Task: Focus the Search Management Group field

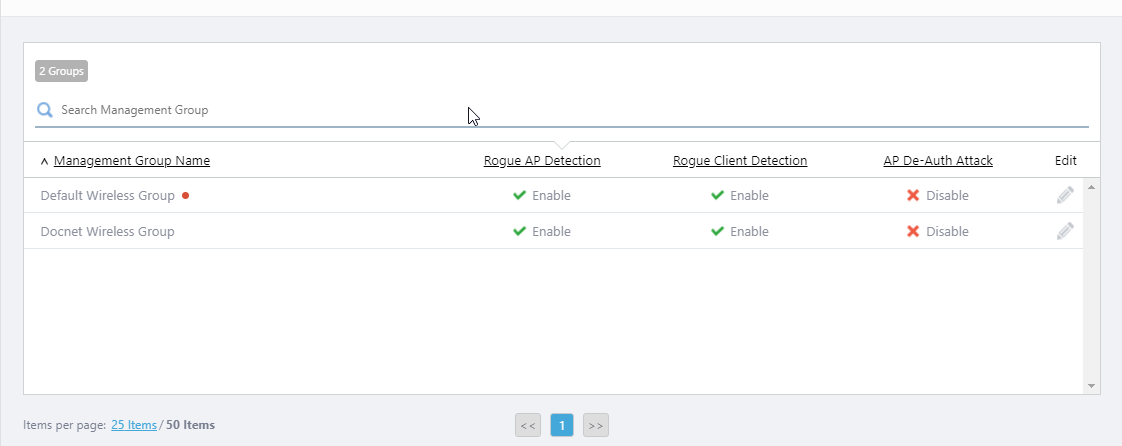Action: click(560, 110)
